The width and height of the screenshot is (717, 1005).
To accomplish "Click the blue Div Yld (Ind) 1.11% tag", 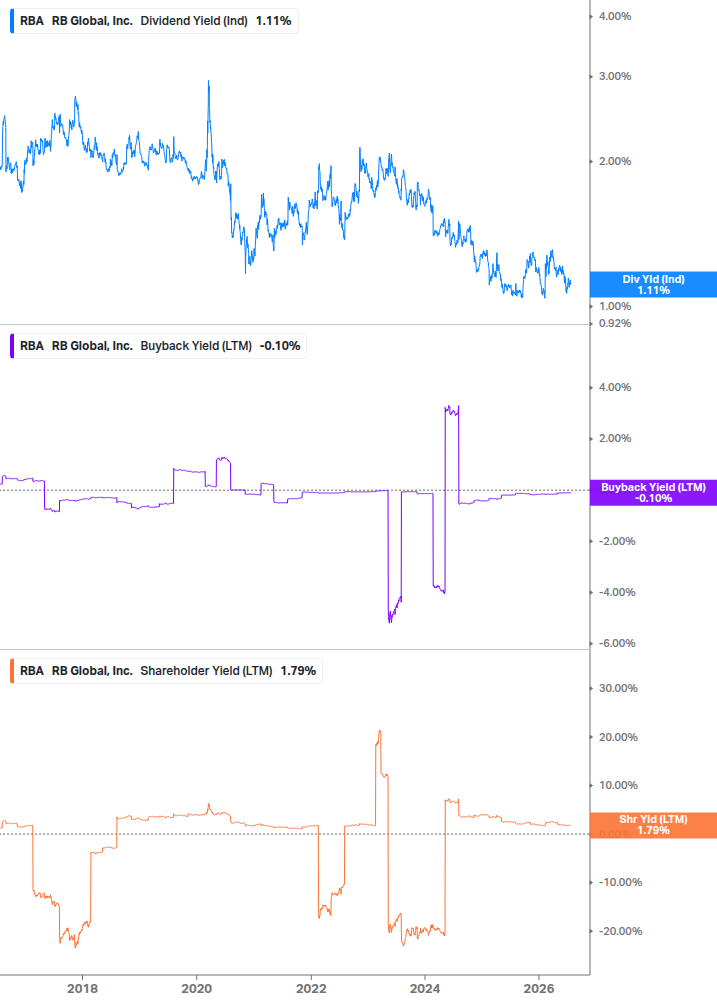I will [x=654, y=285].
